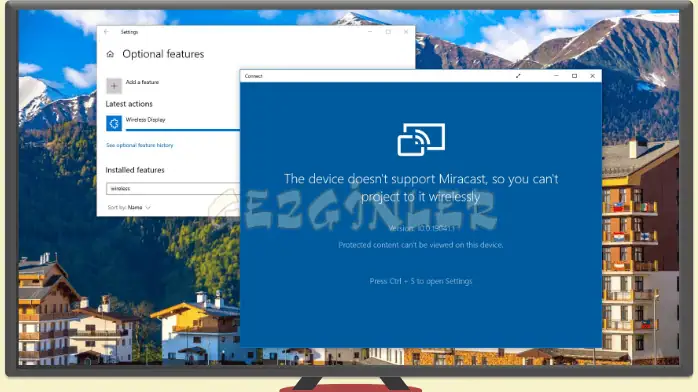The height and width of the screenshot is (392, 698).
Task: Click the 'Installed features' heading
Action: [135, 170]
